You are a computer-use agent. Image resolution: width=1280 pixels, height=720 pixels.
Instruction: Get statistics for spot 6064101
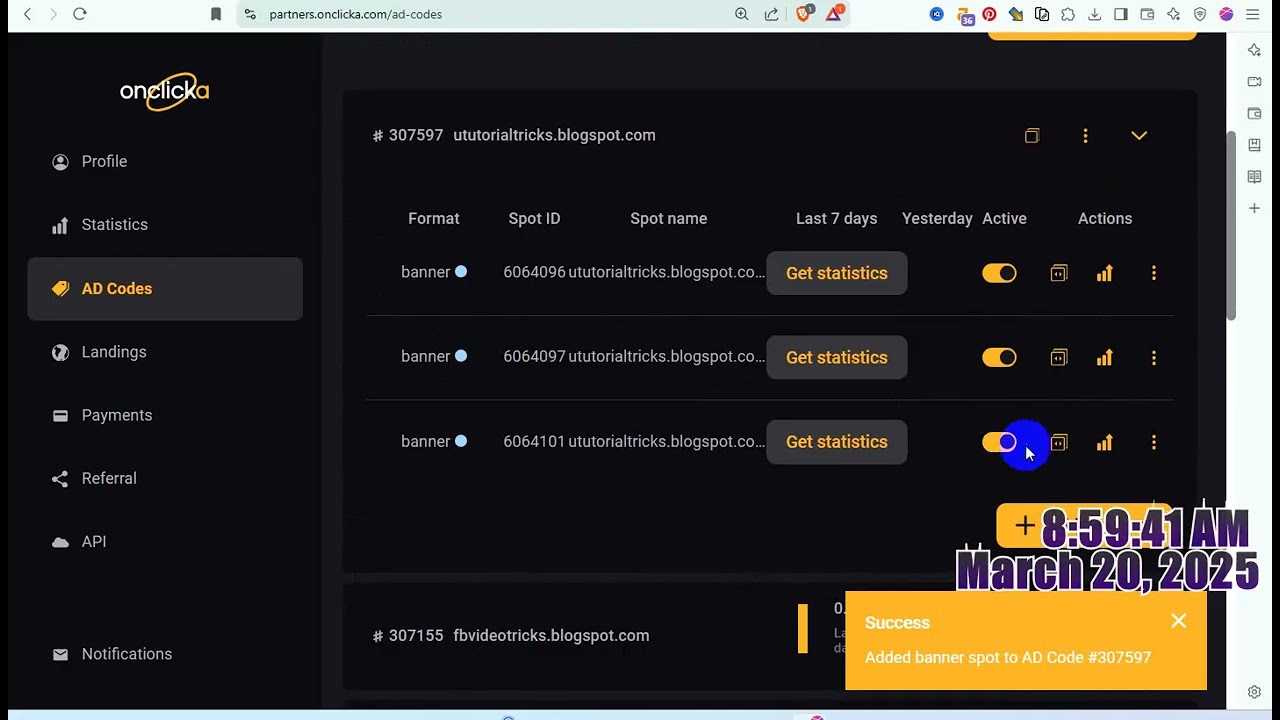coord(837,442)
